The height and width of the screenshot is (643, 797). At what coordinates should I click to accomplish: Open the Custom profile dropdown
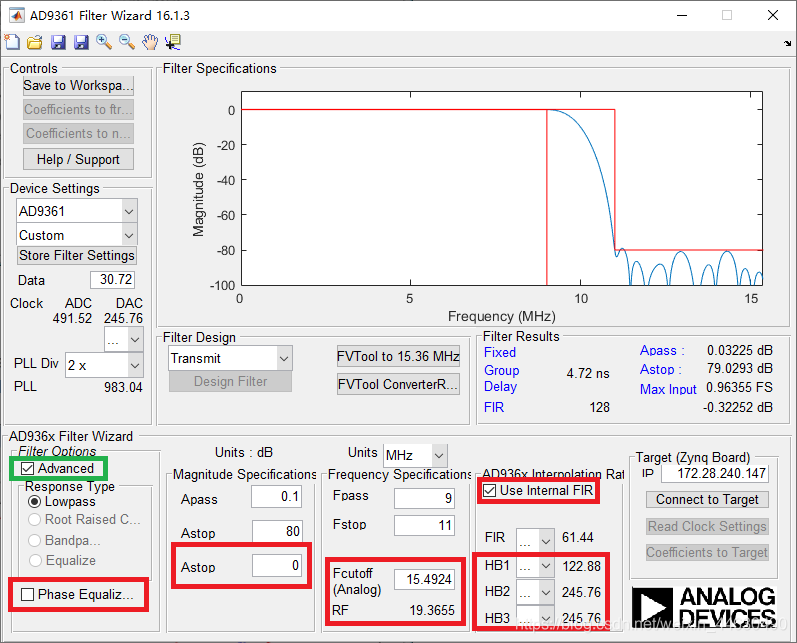77,235
